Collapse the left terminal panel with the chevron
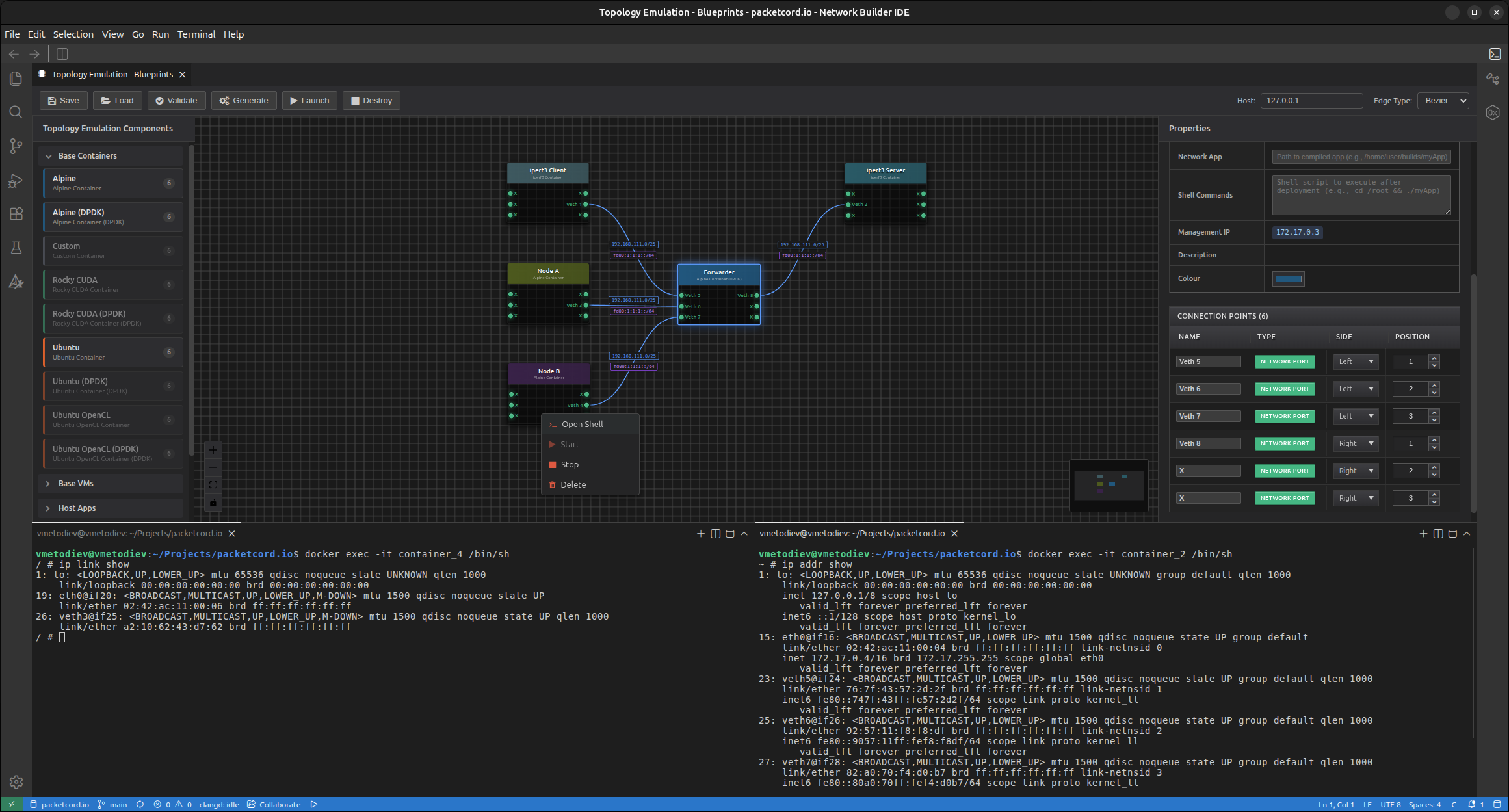The image size is (1509, 812). click(x=744, y=534)
